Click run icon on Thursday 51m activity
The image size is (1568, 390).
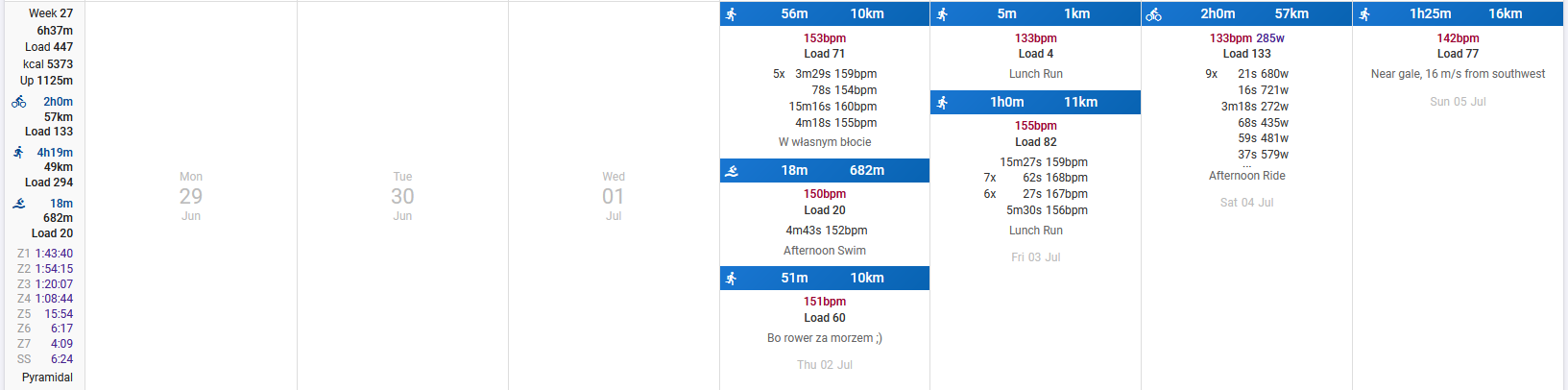tap(732, 279)
